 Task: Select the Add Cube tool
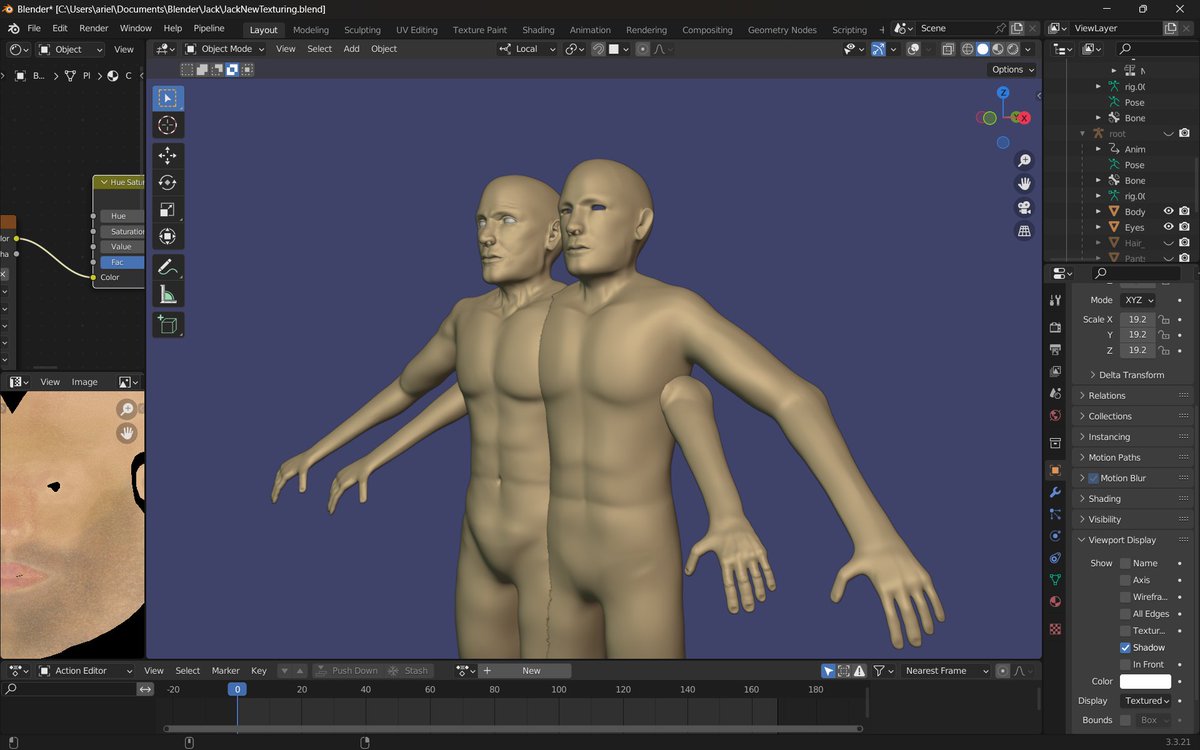tap(167, 325)
